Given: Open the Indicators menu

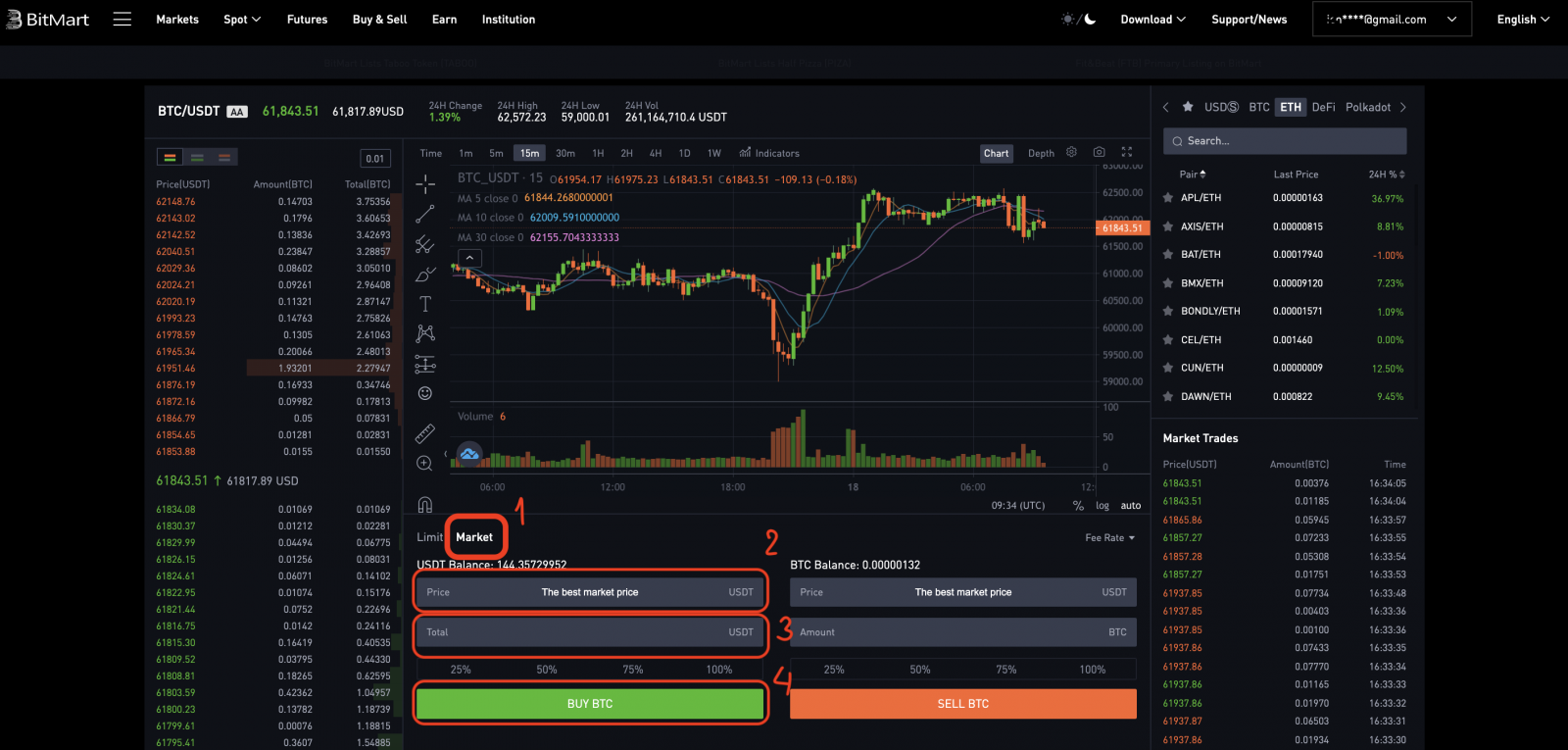Looking at the screenshot, I should [x=769, y=153].
